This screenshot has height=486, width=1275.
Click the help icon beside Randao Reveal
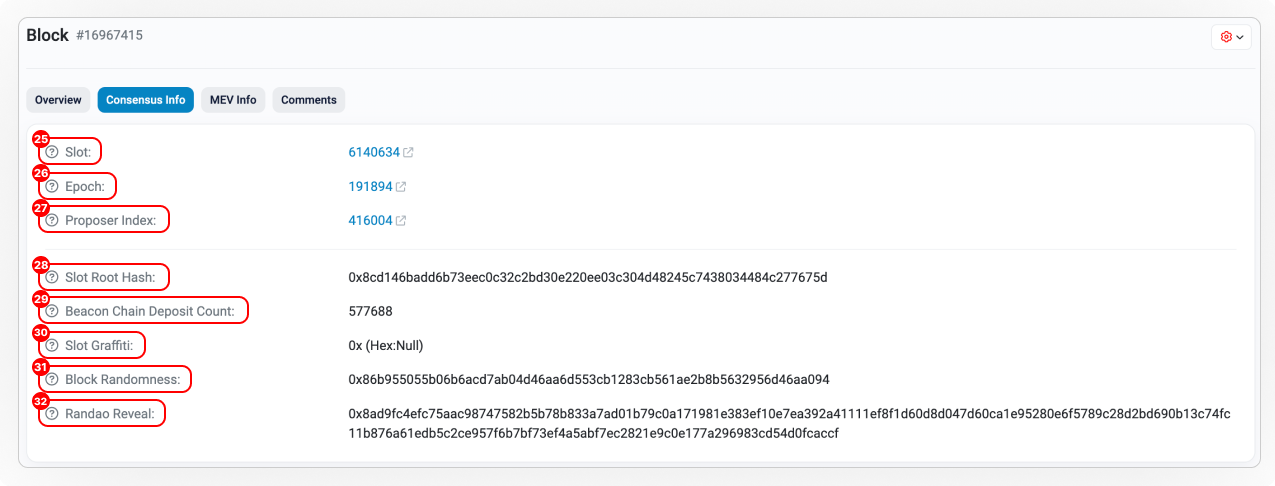click(52, 413)
